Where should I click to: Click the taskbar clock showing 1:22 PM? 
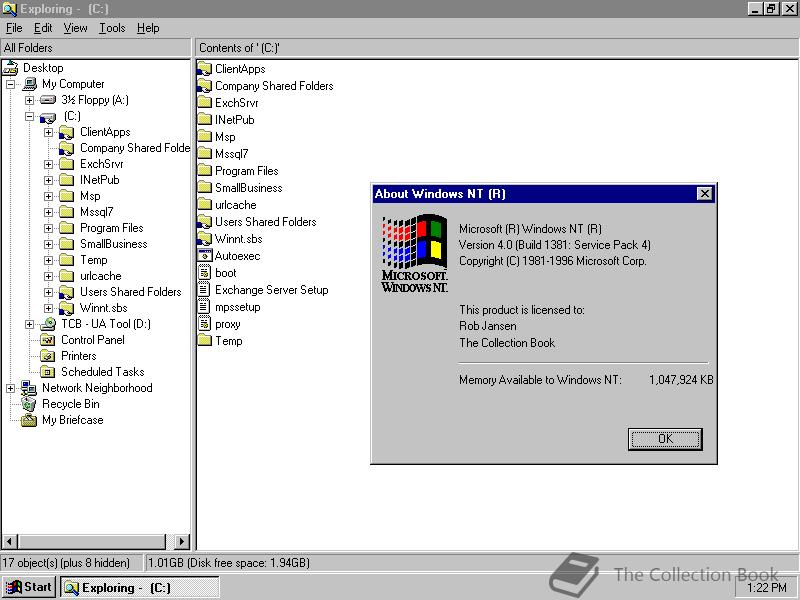767,588
